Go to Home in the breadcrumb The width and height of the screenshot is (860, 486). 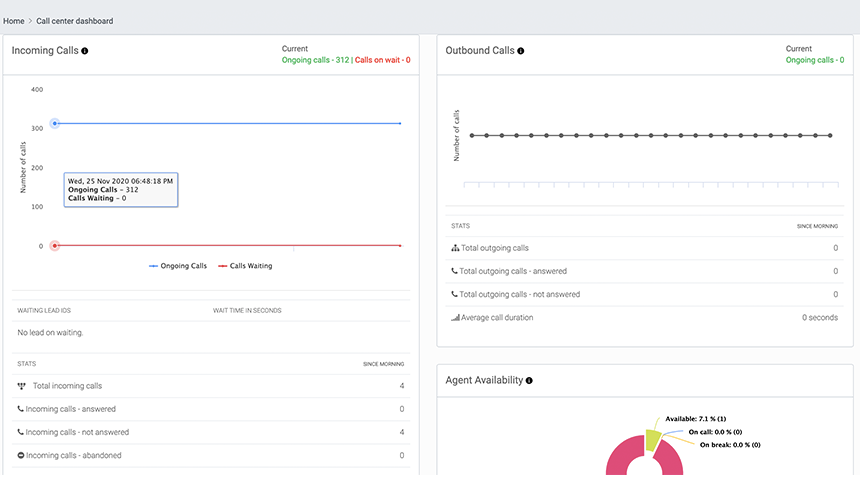pyautogui.click(x=14, y=21)
